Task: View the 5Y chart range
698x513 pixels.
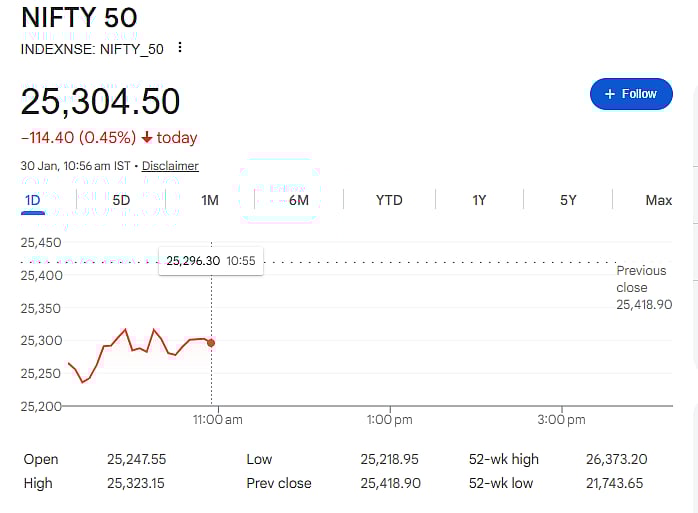Action: [568, 200]
